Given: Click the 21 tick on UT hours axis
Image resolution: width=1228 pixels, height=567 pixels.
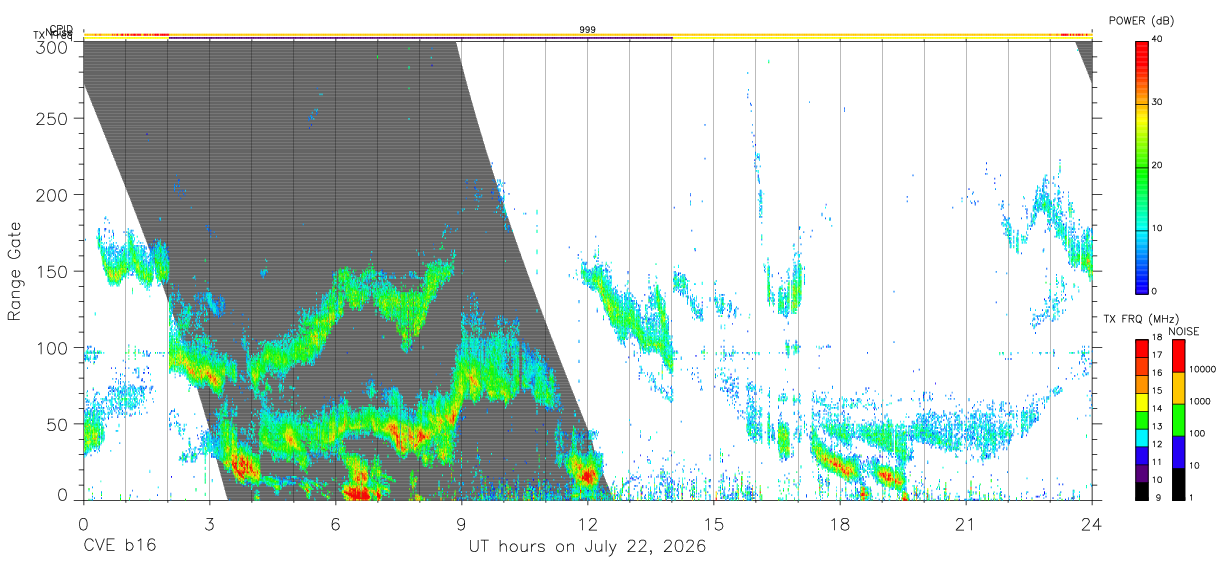Looking at the screenshot, I should 965,523.
